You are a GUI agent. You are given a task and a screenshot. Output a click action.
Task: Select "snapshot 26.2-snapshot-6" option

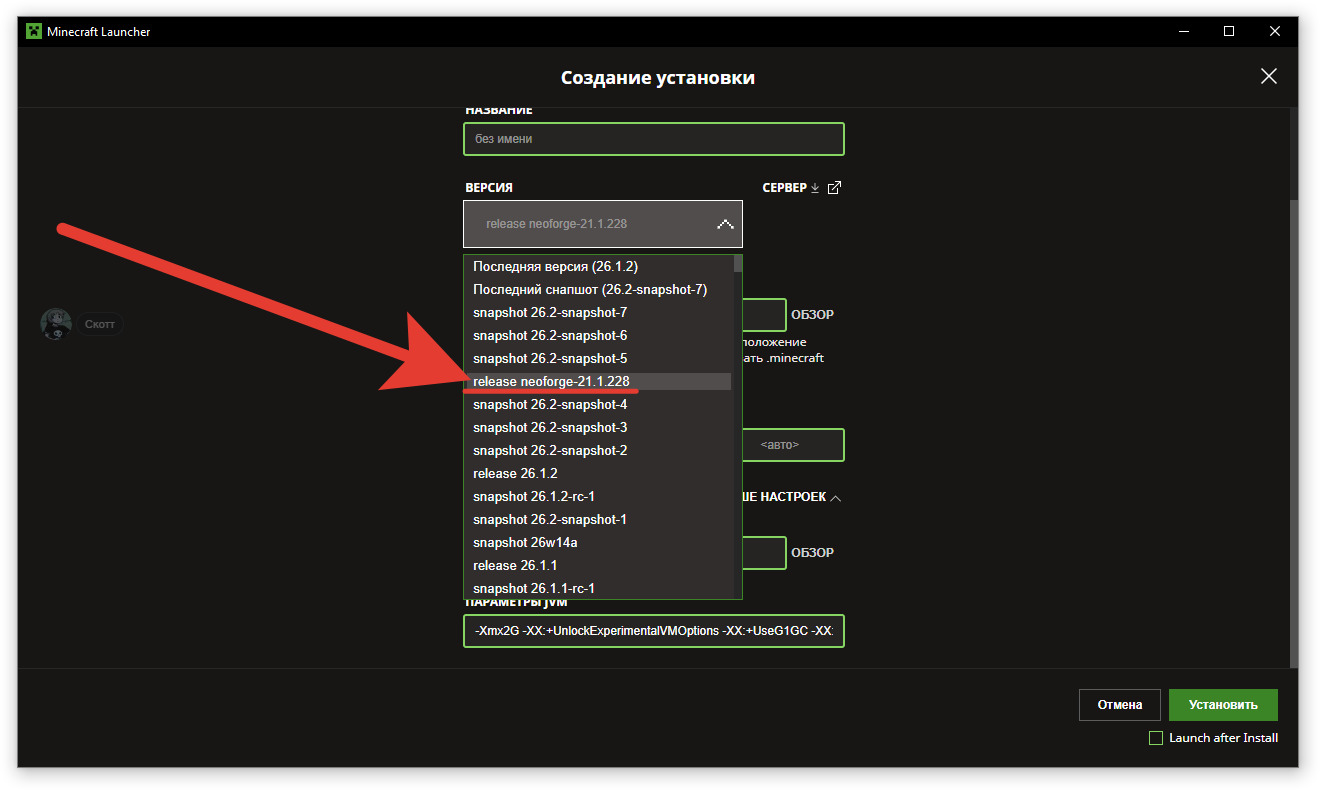[598, 336]
